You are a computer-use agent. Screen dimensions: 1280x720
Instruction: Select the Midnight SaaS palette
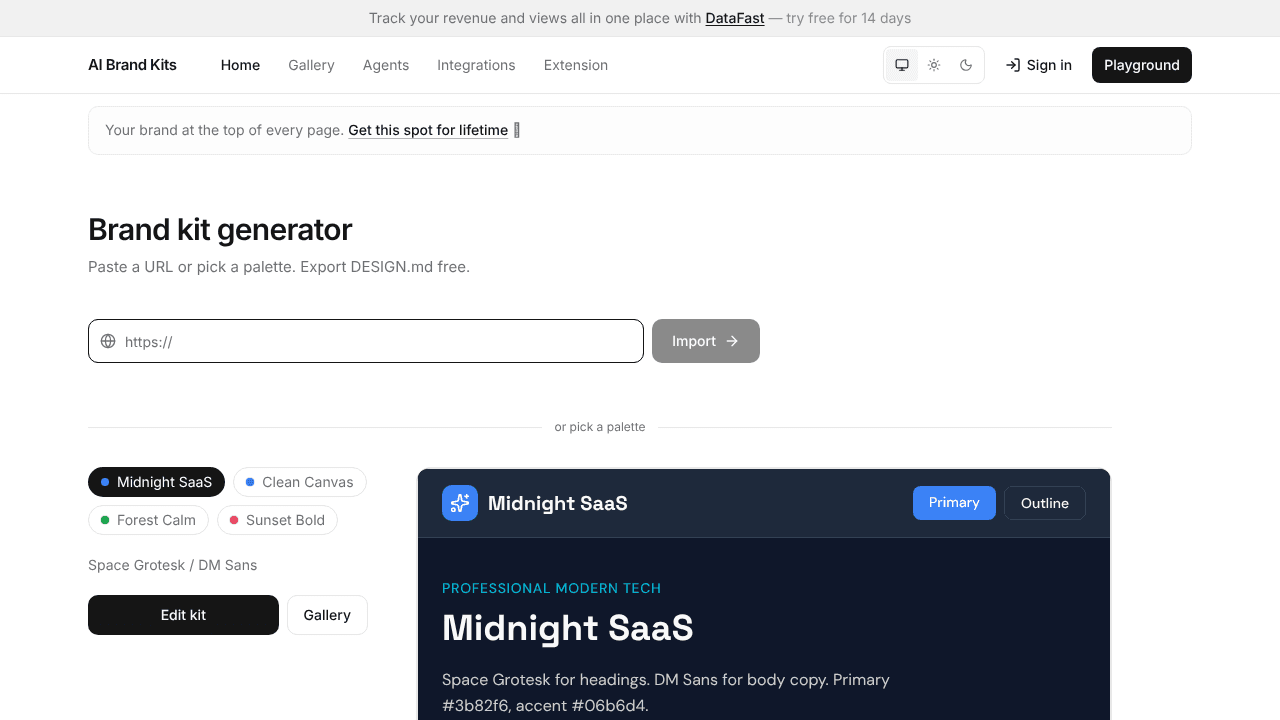pos(157,482)
